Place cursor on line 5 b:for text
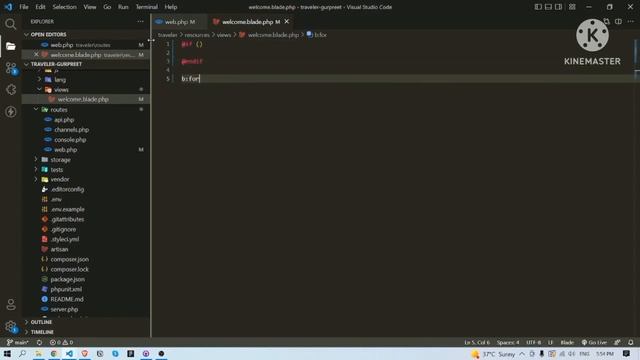The image size is (640, 360). pos(191,78)
